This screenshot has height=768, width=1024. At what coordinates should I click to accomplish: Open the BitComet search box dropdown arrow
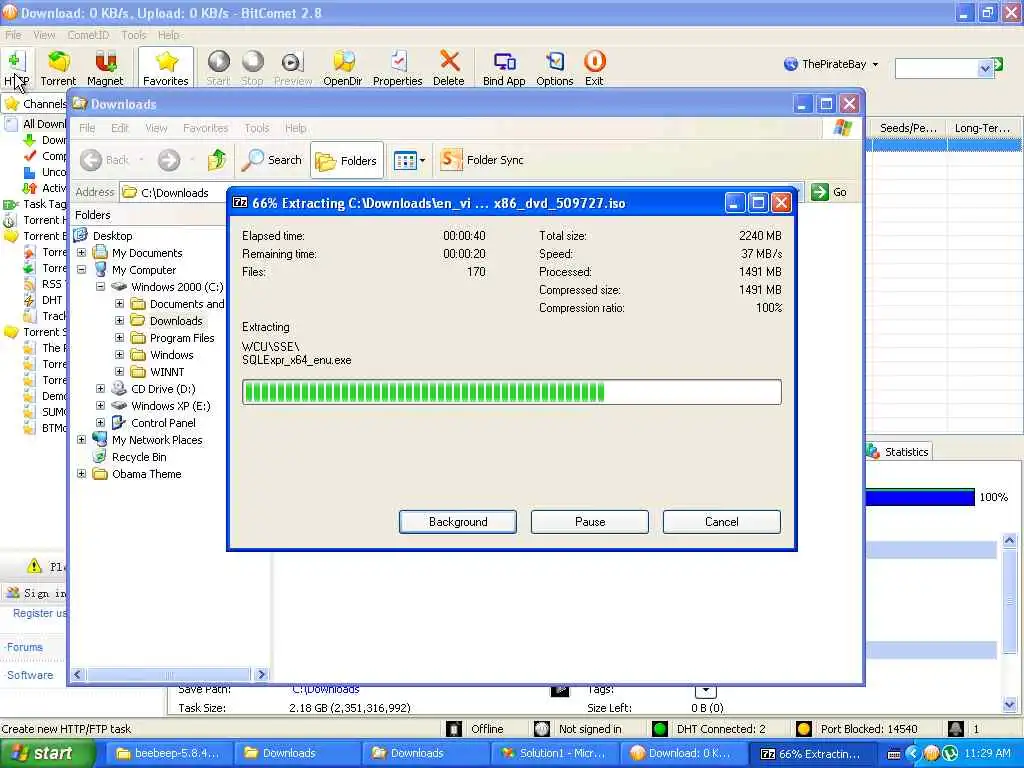[x=985, y=68]
